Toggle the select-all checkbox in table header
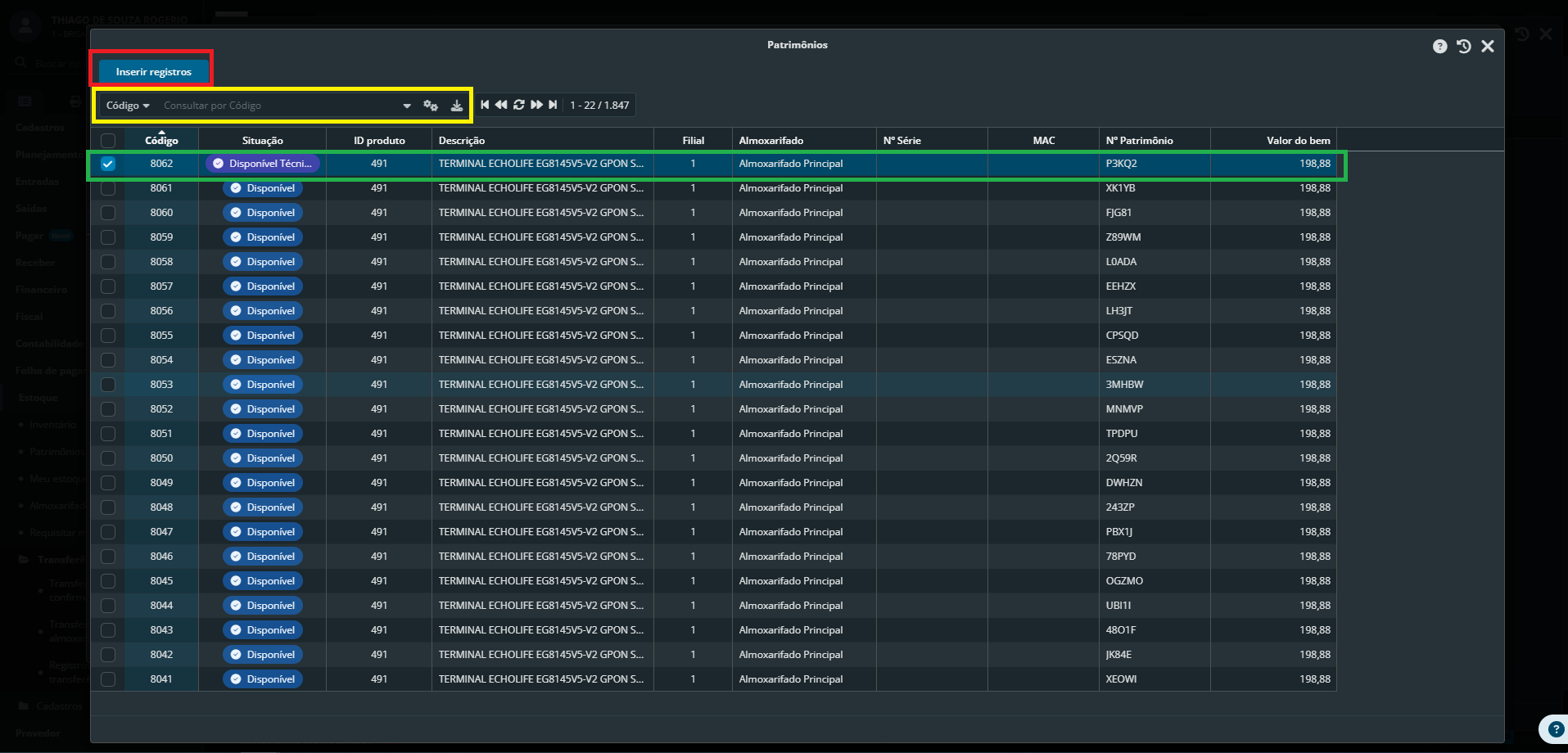1568x753 pixels. (x=108, y=140)
